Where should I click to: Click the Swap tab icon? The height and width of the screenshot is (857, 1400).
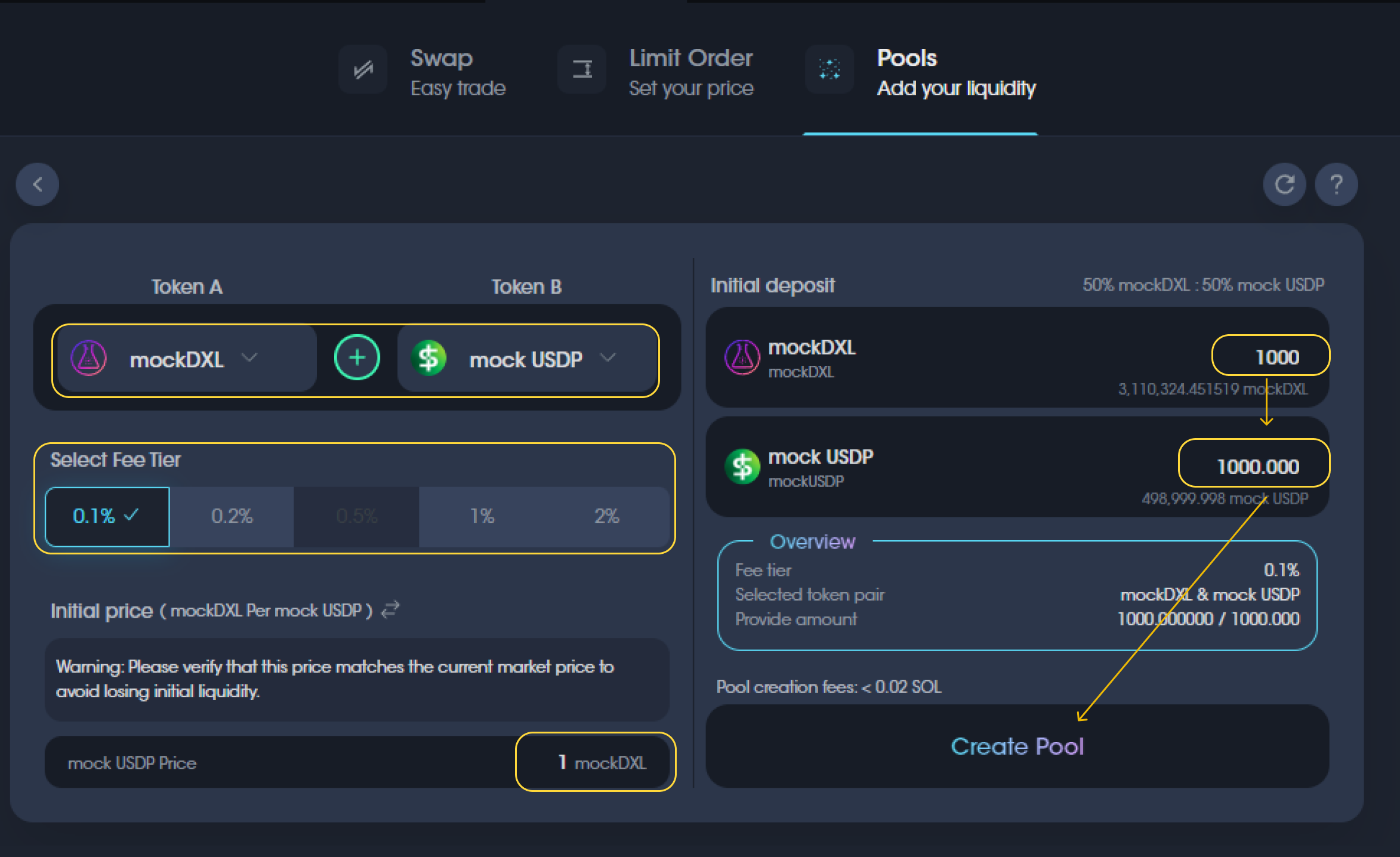click(363, 70)
